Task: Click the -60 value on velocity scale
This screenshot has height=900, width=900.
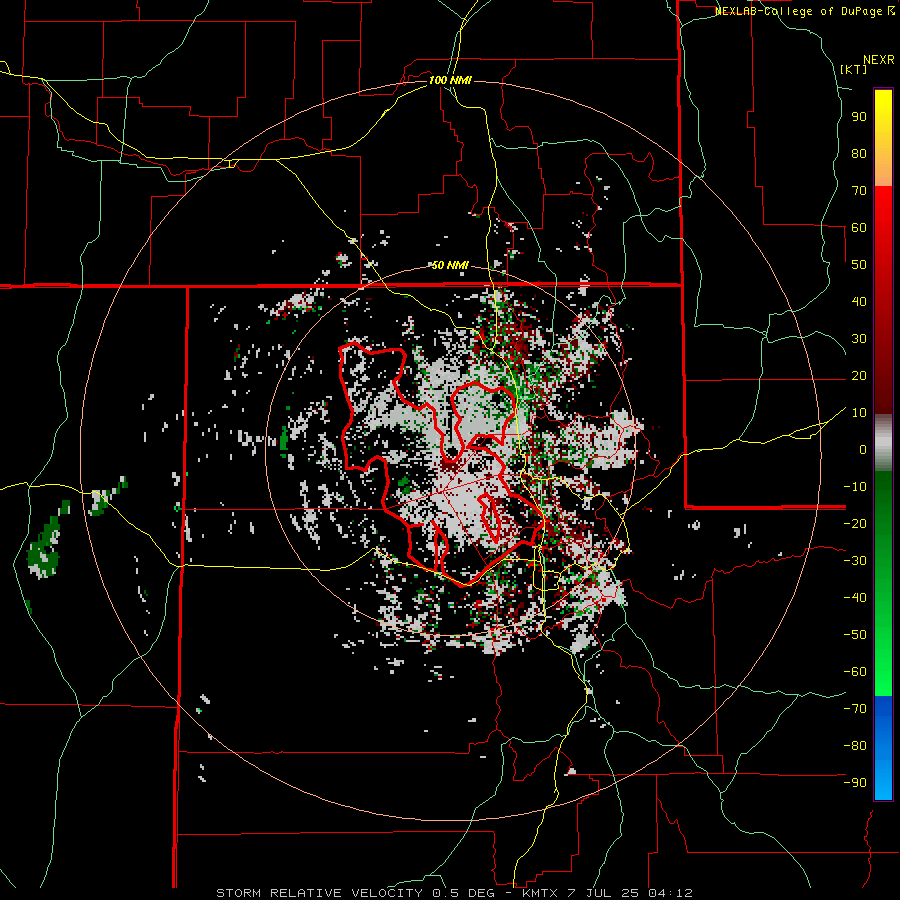Action: (855, 672)
